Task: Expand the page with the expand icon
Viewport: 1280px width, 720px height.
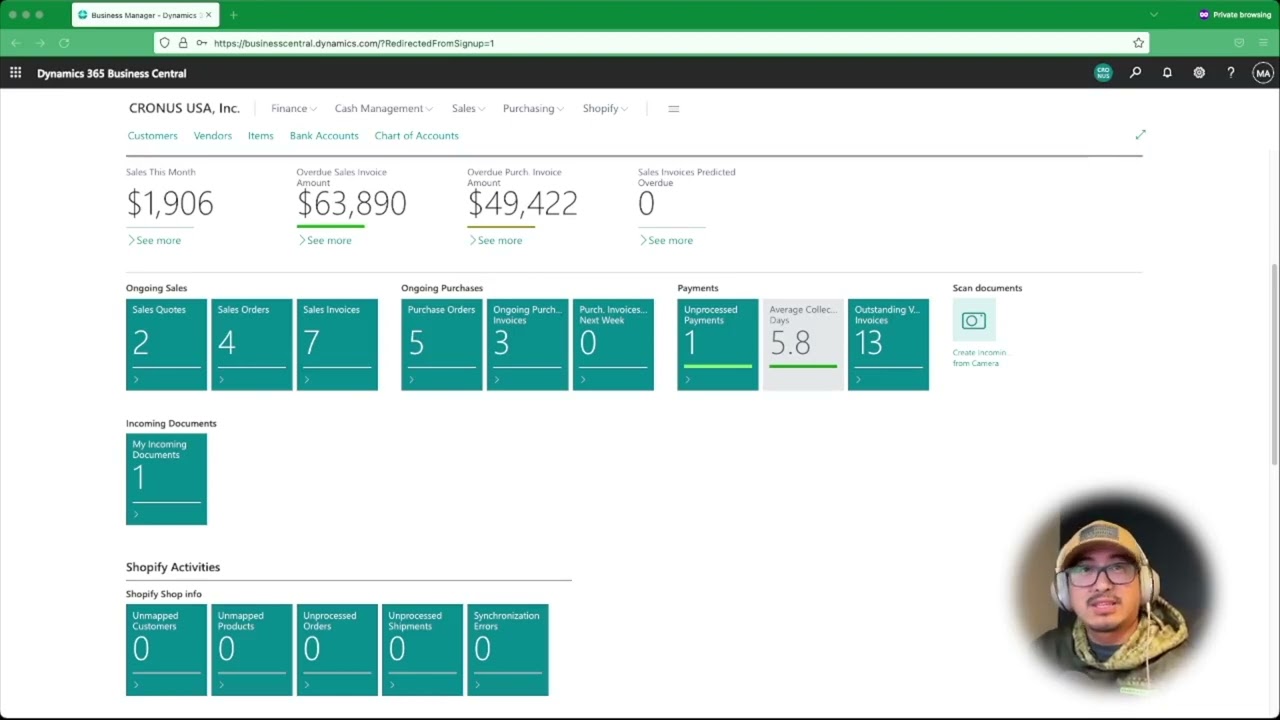Action: tap(1140, 134)
